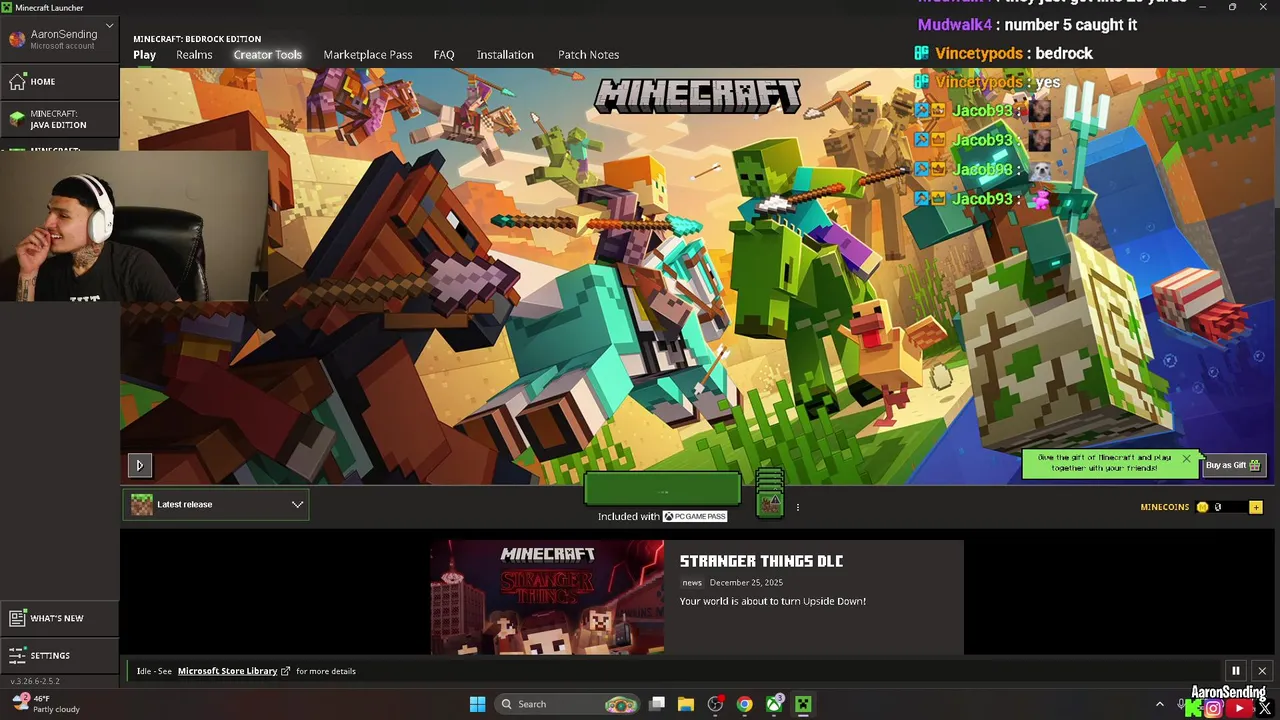Image resolution: width=1280 pixels, height=720 pixels.
Task: Add Minecoins with the yellow plus button
Action: [x=1256, y=507]
